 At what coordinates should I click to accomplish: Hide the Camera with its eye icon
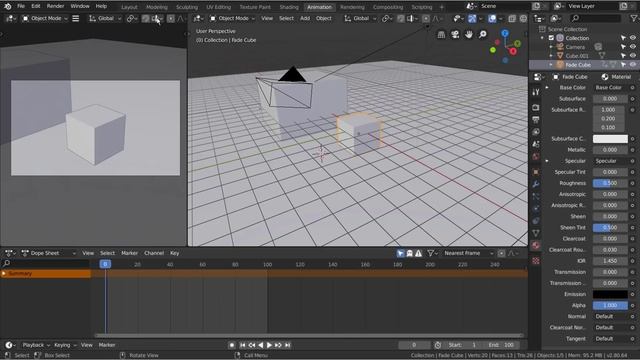point(633,47)
